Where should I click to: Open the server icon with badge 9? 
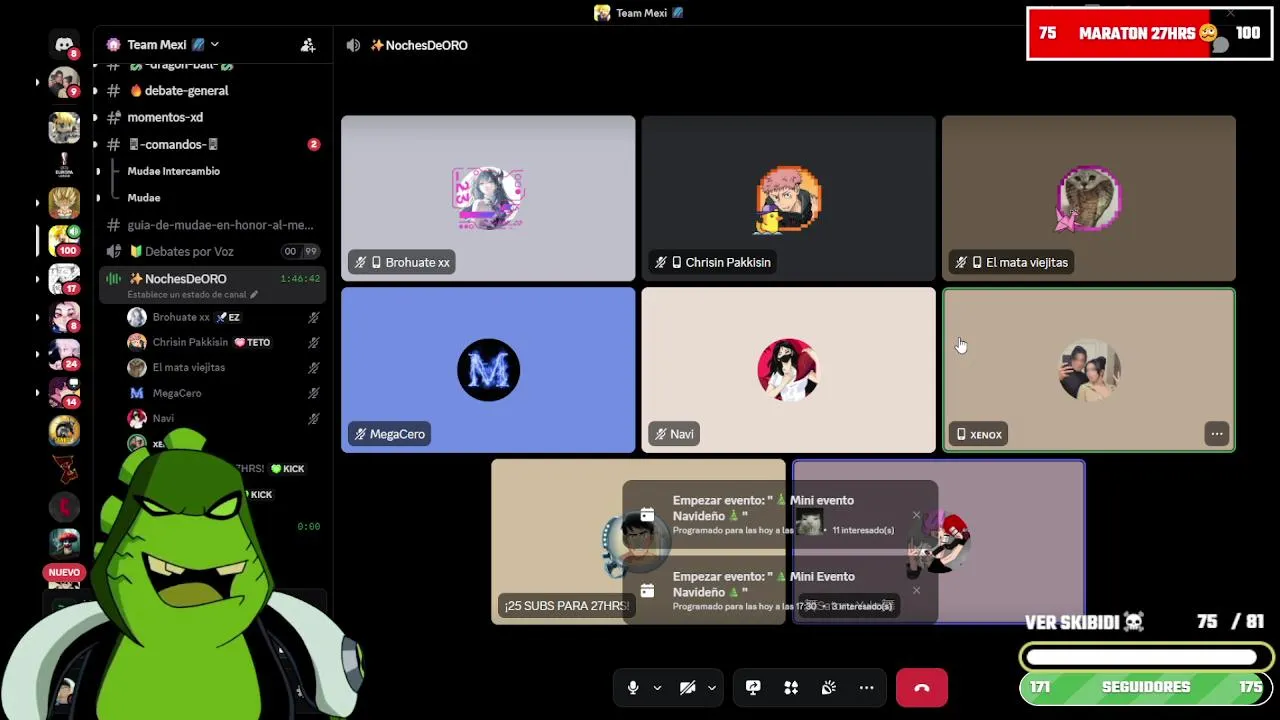[64, 83]
